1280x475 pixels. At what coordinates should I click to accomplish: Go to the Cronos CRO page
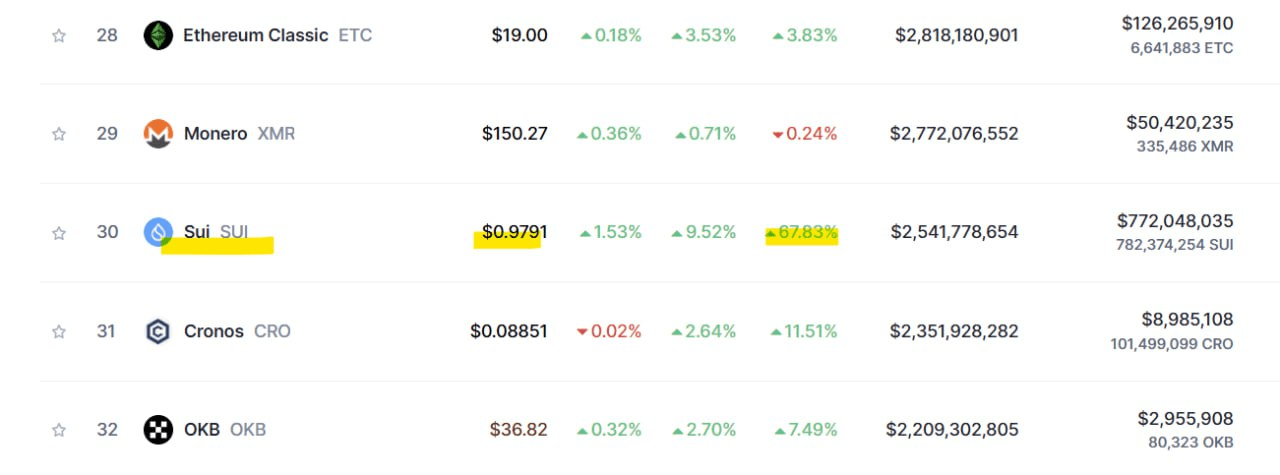pos(237,331)
